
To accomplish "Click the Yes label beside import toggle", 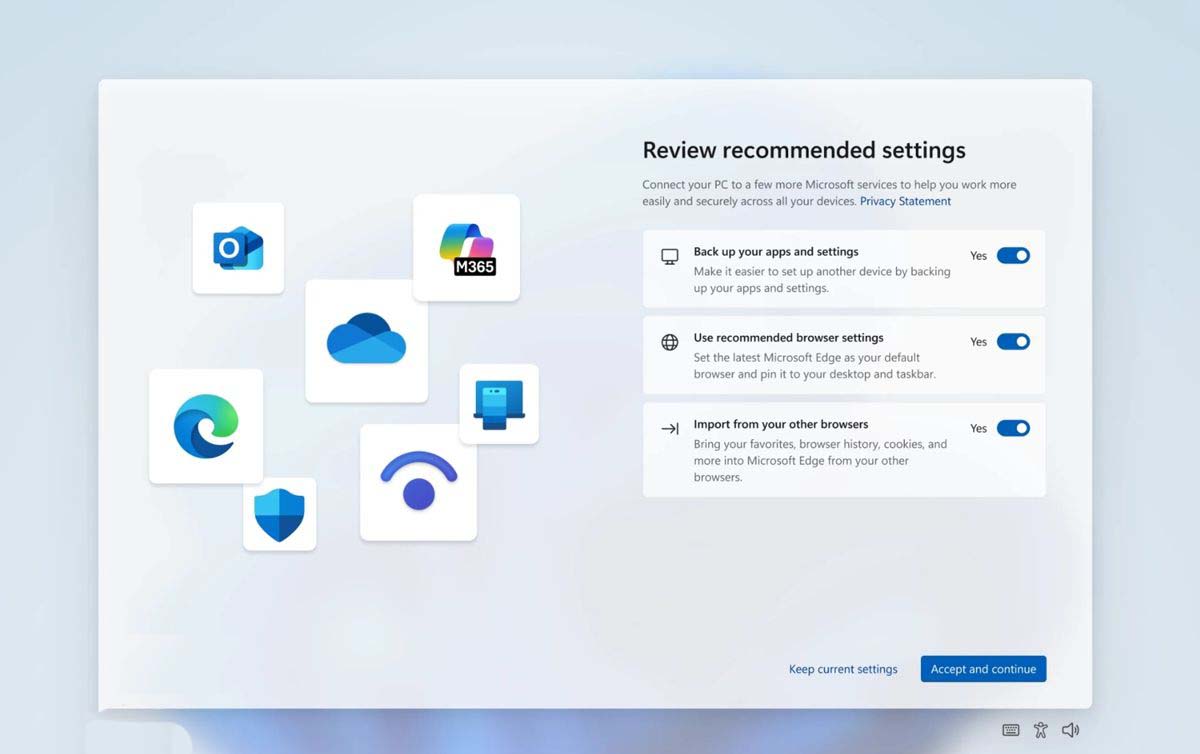I will [x=978, y=428].
